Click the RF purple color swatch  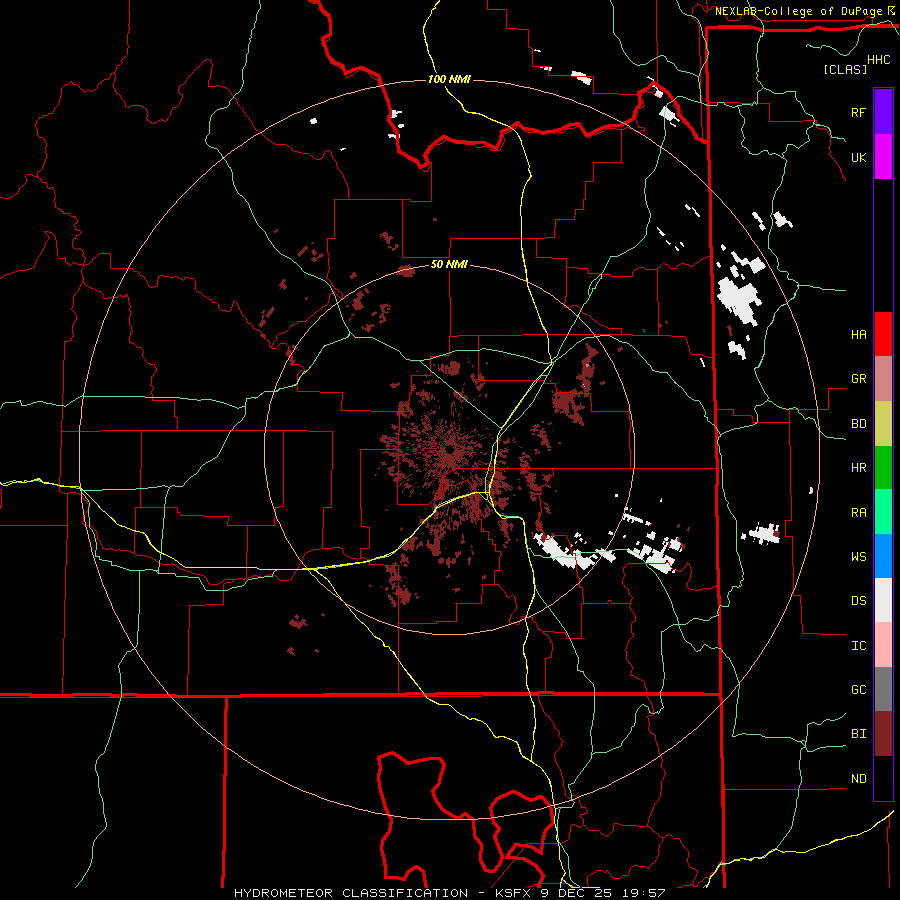point(883,112)
